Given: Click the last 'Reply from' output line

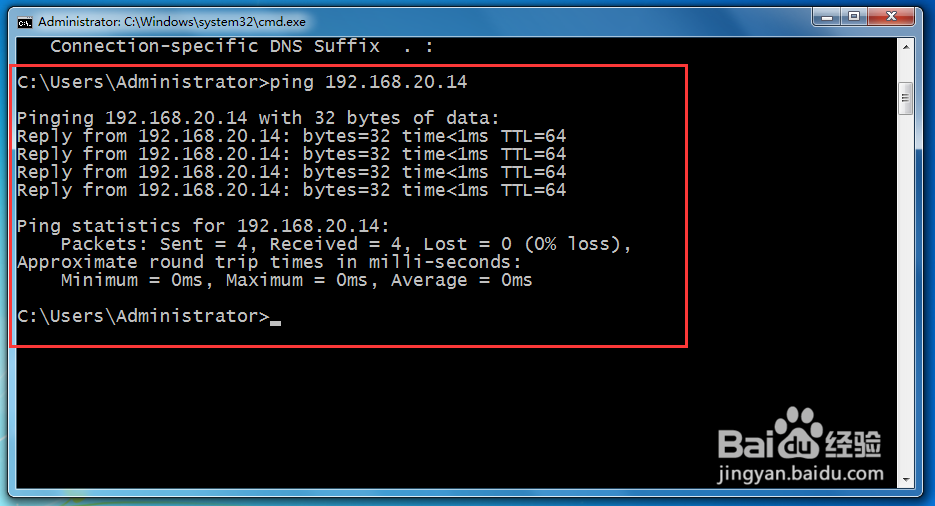Looking at the screenshot, I should (291, 190).
